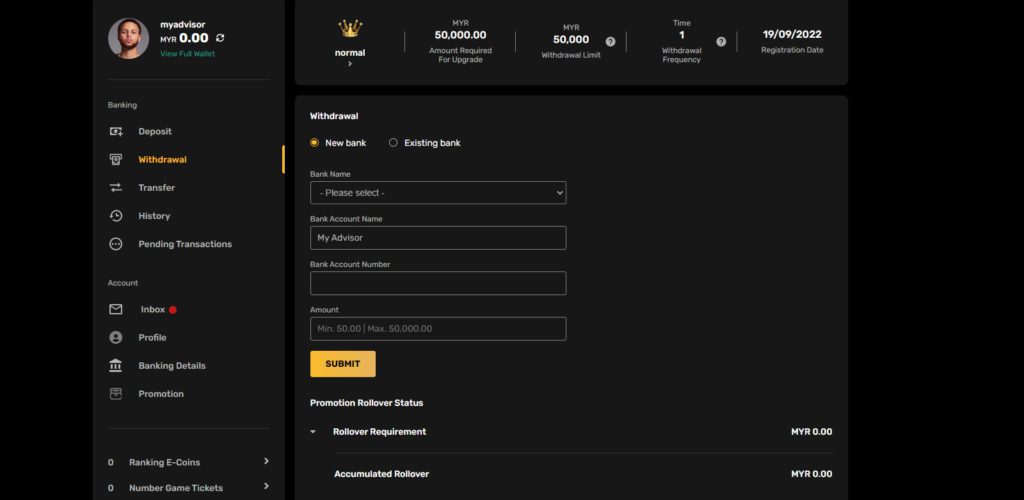1024x500 pixels.
Task: Click the red Inbox notification dot
Action: (173, 310)
